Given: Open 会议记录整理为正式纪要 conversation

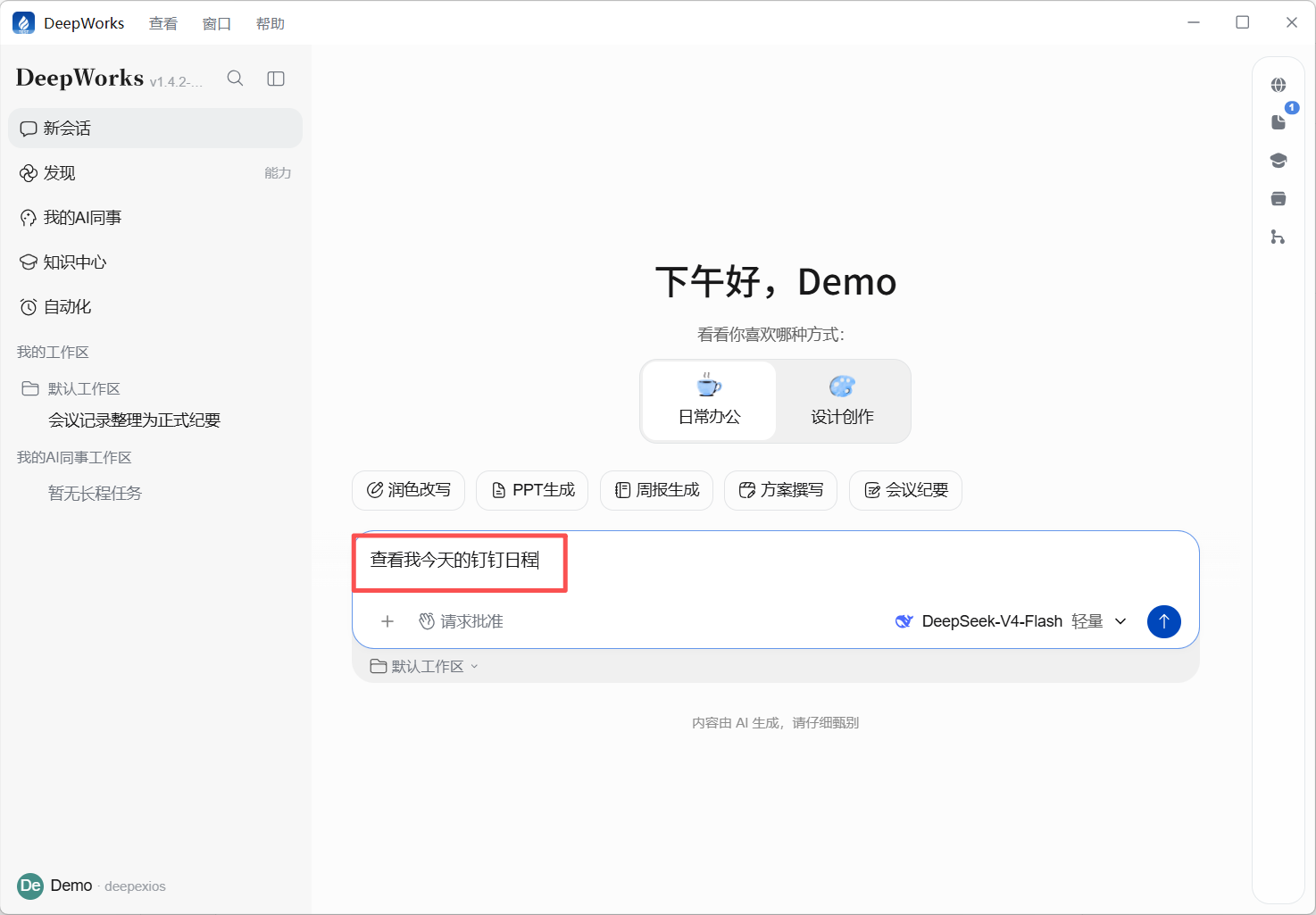Looking at the screenshot, I should click(135, 420).
